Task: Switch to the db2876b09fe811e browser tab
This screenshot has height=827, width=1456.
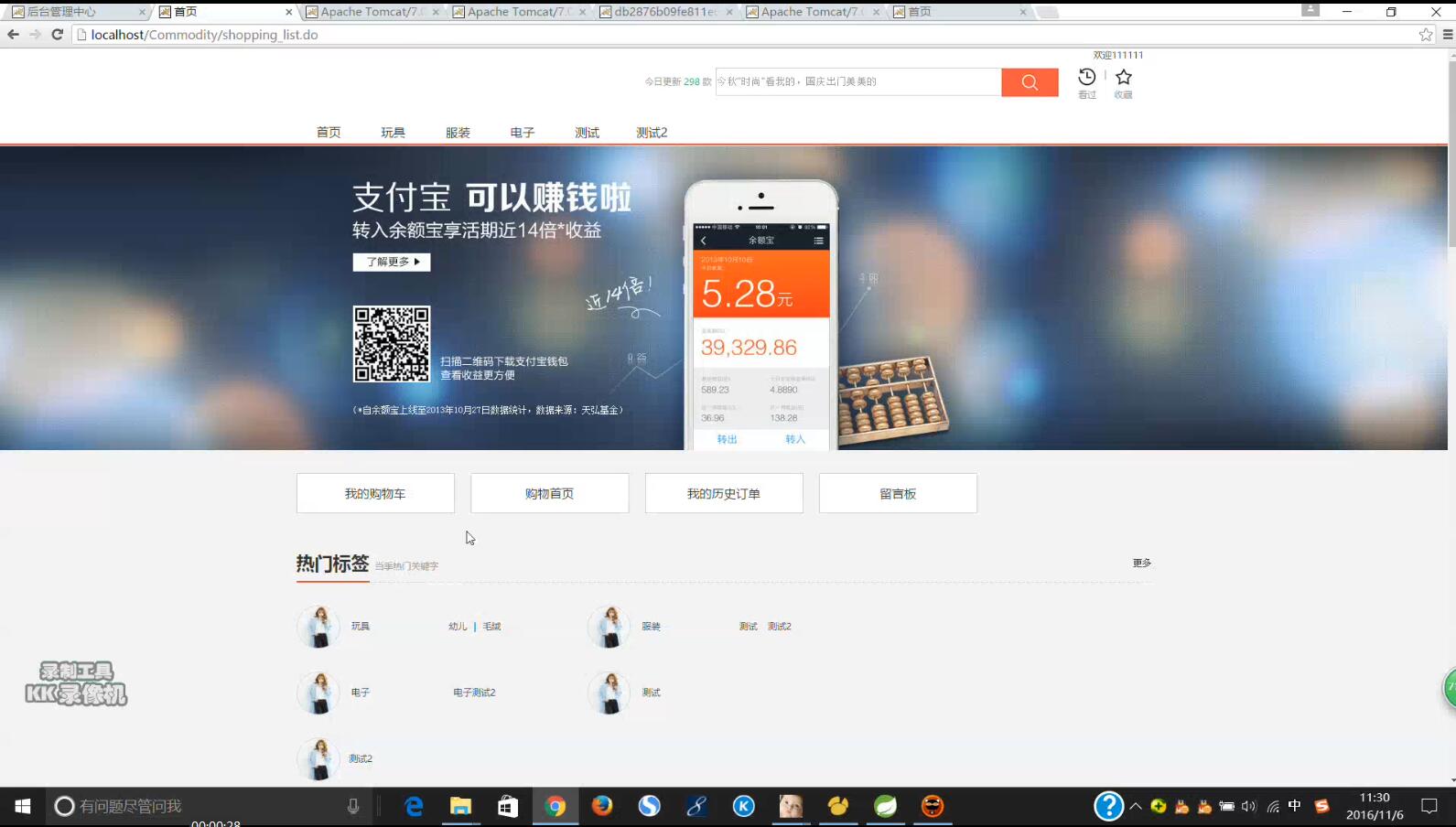Action: (x=665, y=12)
